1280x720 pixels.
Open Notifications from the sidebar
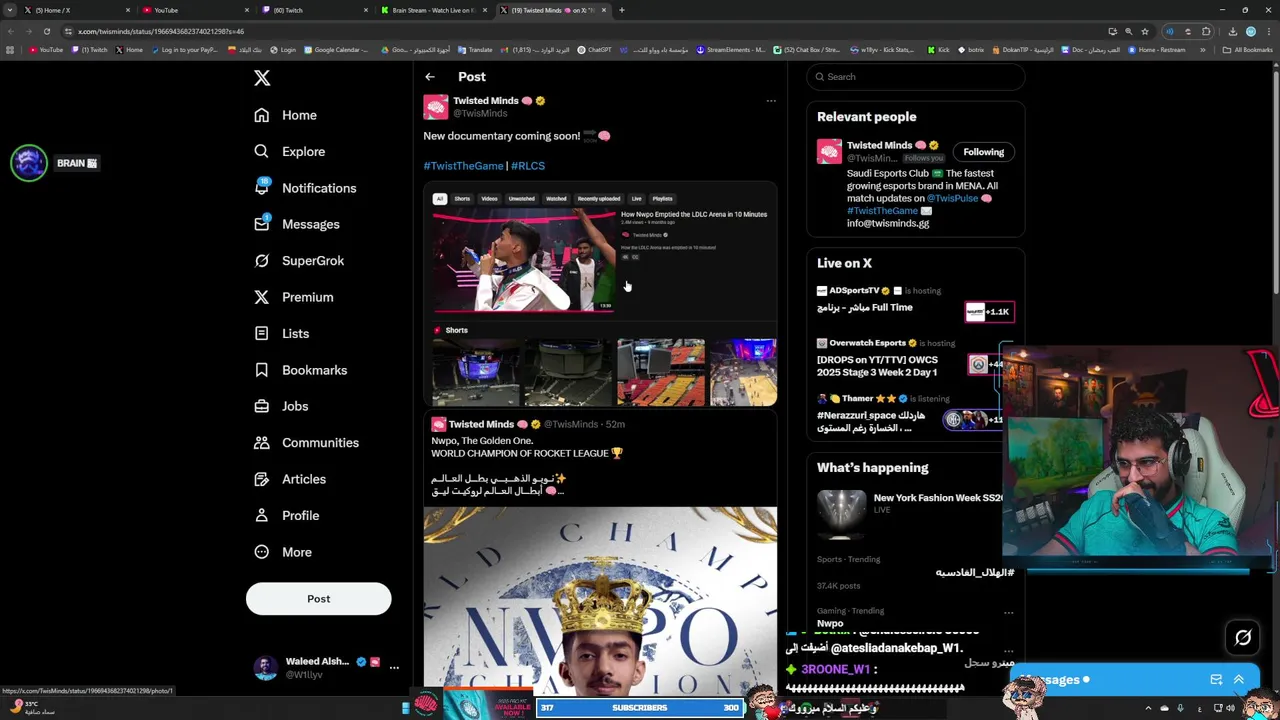point(305,188)
